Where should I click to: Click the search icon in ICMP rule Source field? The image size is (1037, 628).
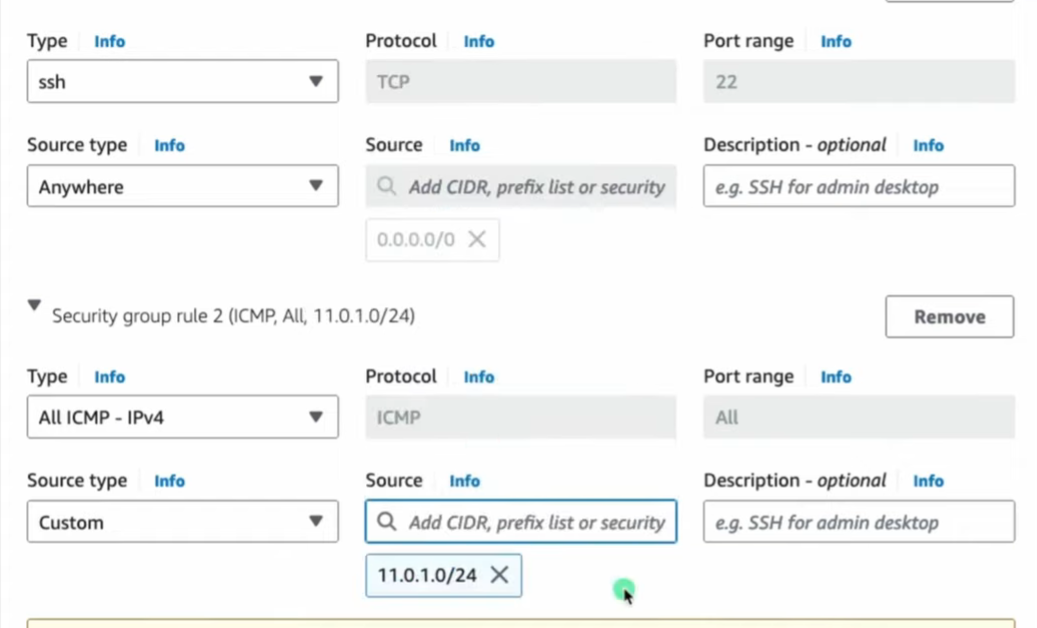387,522
